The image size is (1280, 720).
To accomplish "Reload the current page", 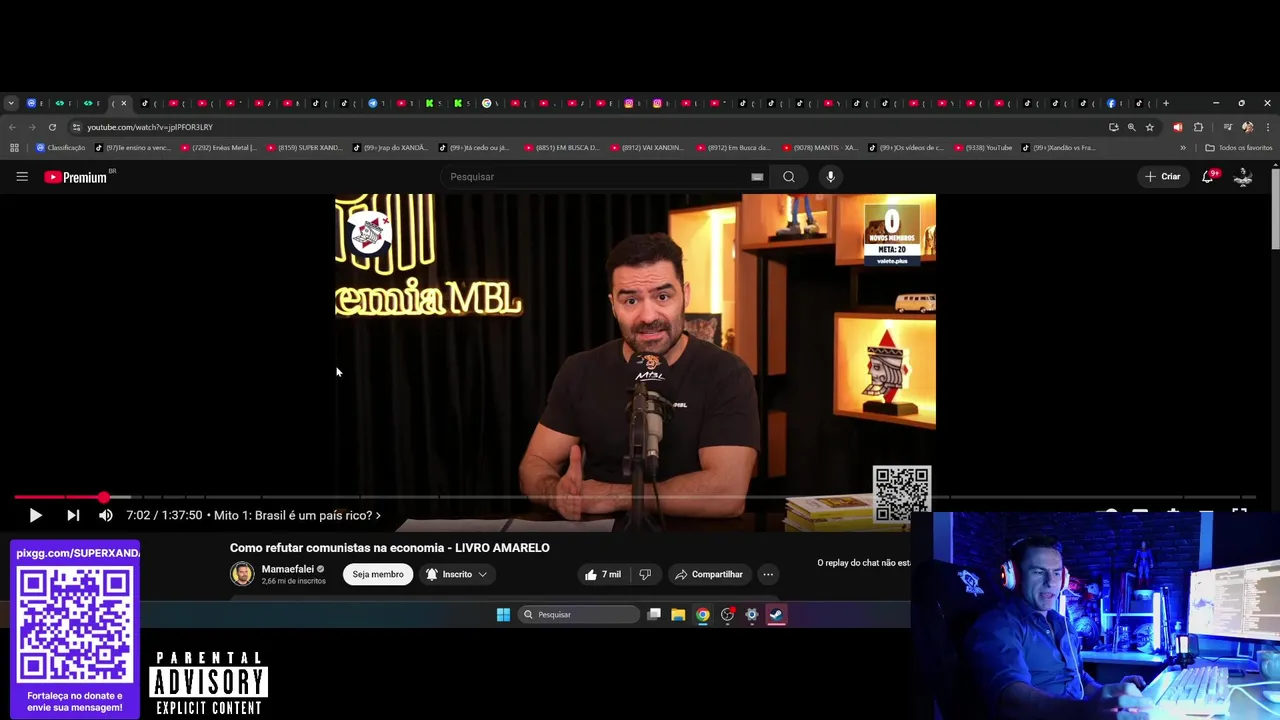I will click(52, 127).
